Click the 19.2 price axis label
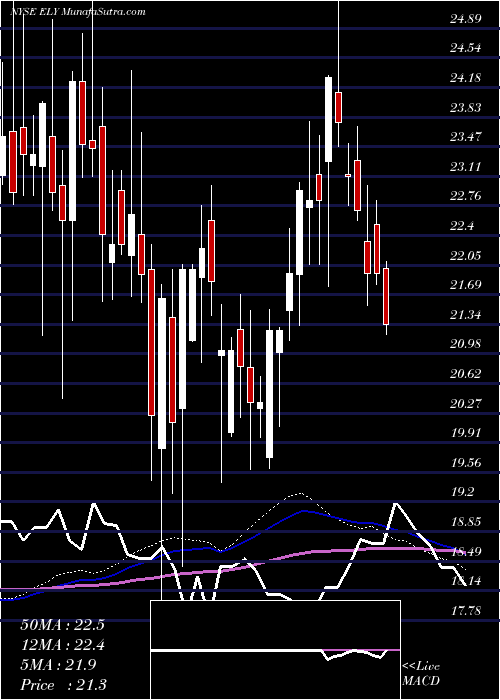 click(x=462, y=492)
